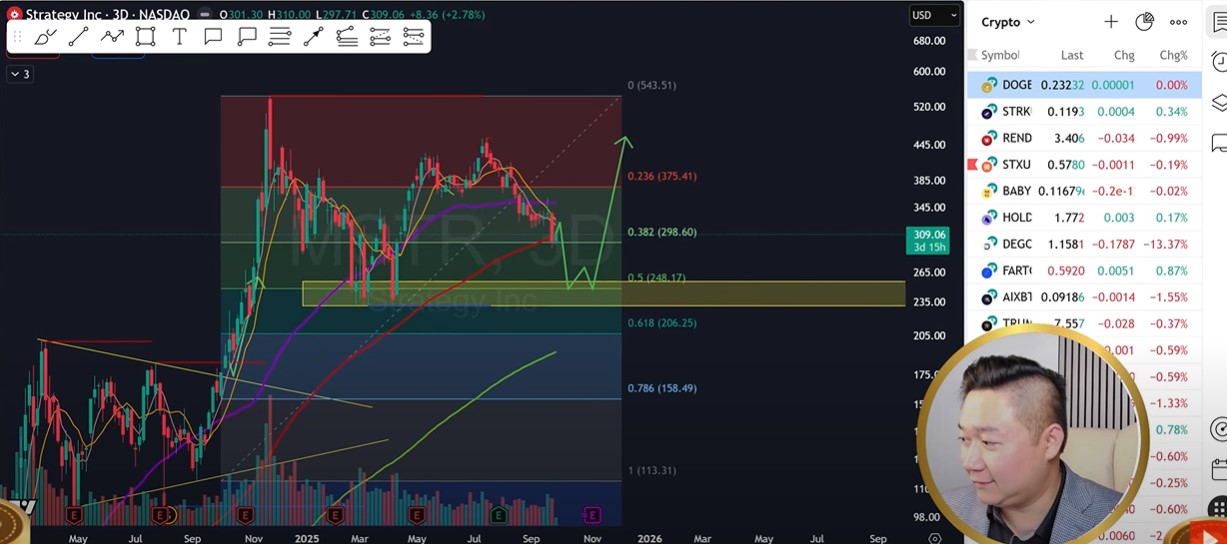Add symbol to watchlist with plus icon
Viewport: 1227px width, 544px height.
click(1111, 22)
